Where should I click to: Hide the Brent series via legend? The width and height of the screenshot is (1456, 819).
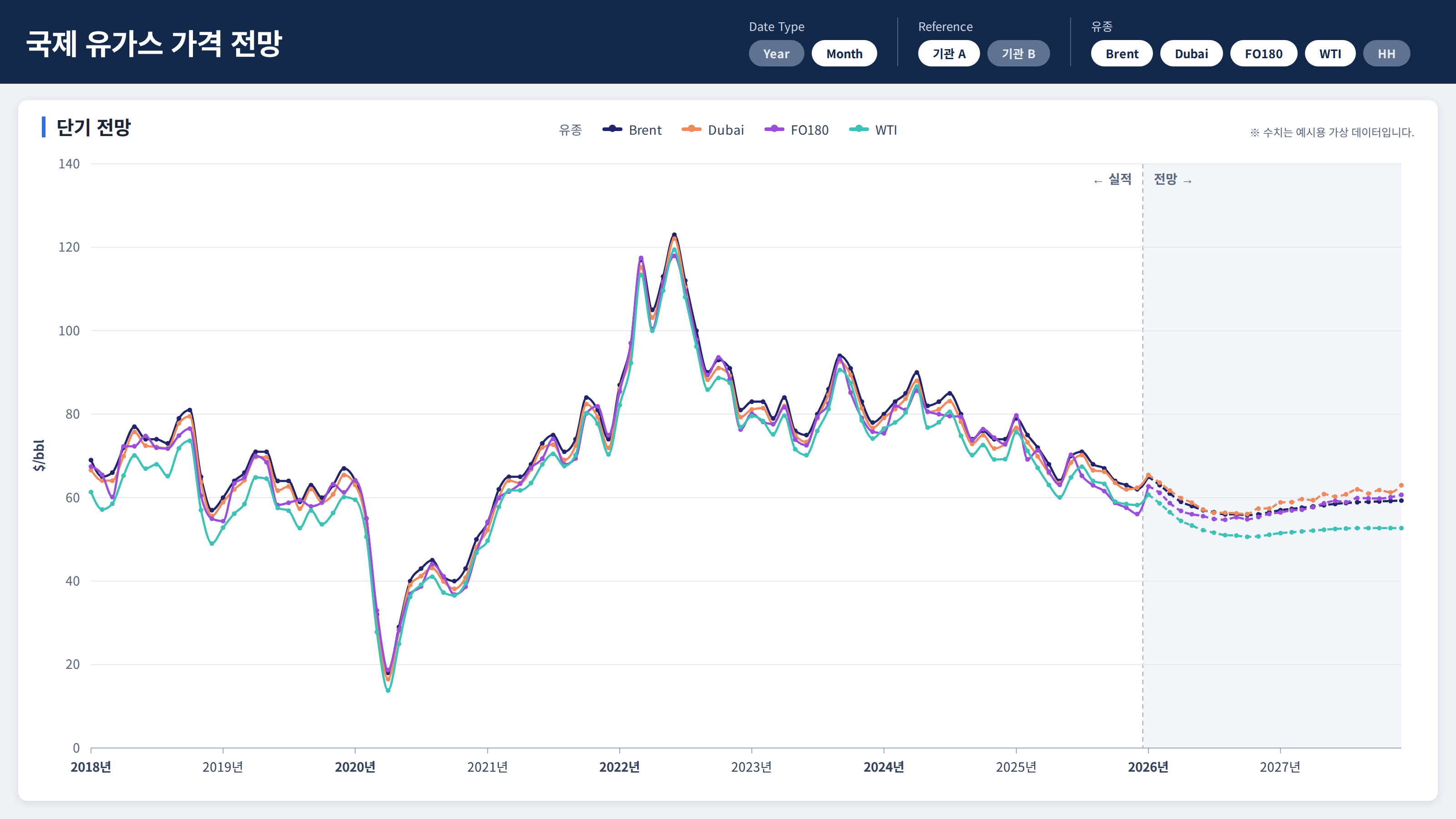[632, 130]
